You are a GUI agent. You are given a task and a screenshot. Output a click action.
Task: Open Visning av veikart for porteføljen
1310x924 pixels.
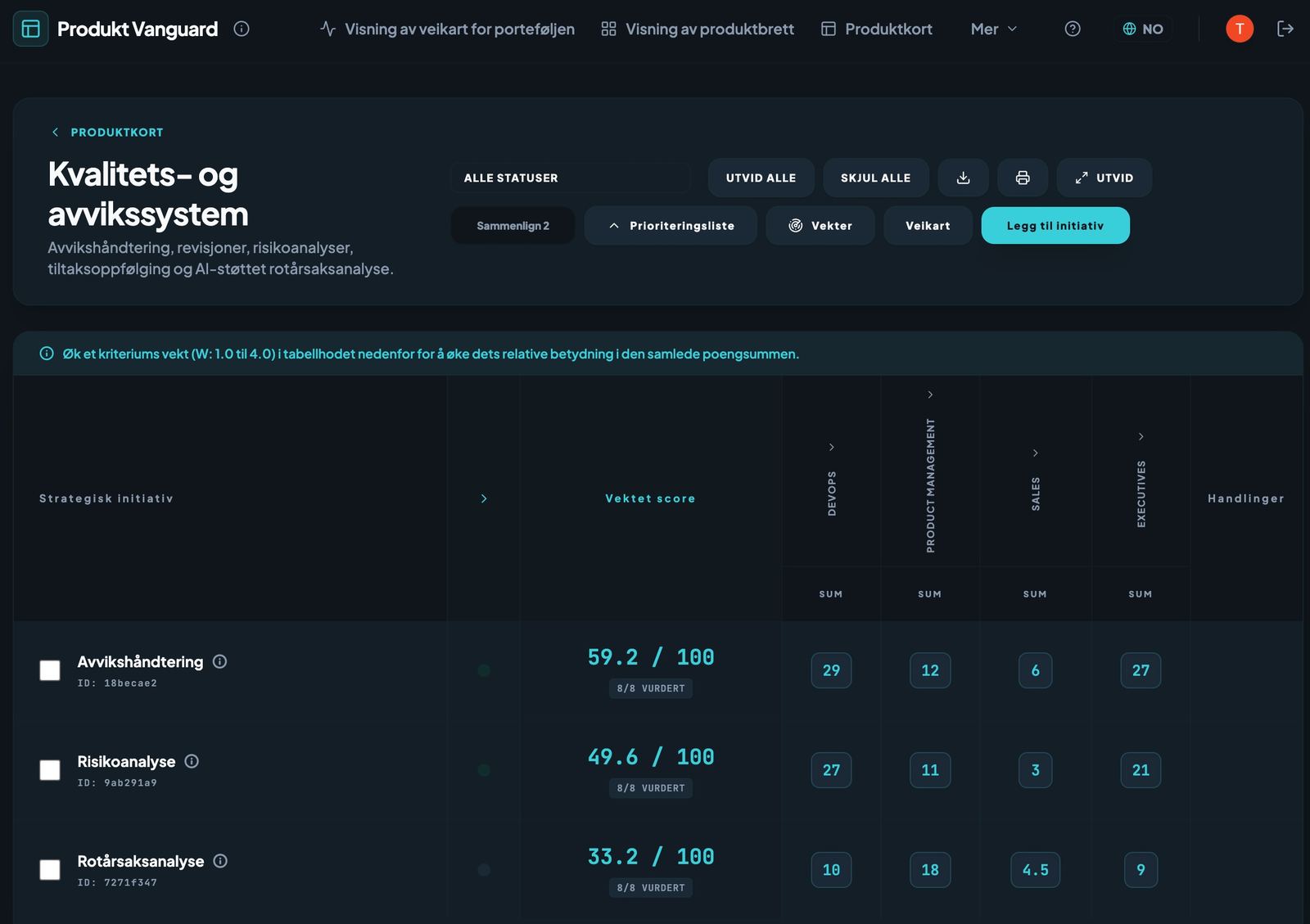coord(447,29)
